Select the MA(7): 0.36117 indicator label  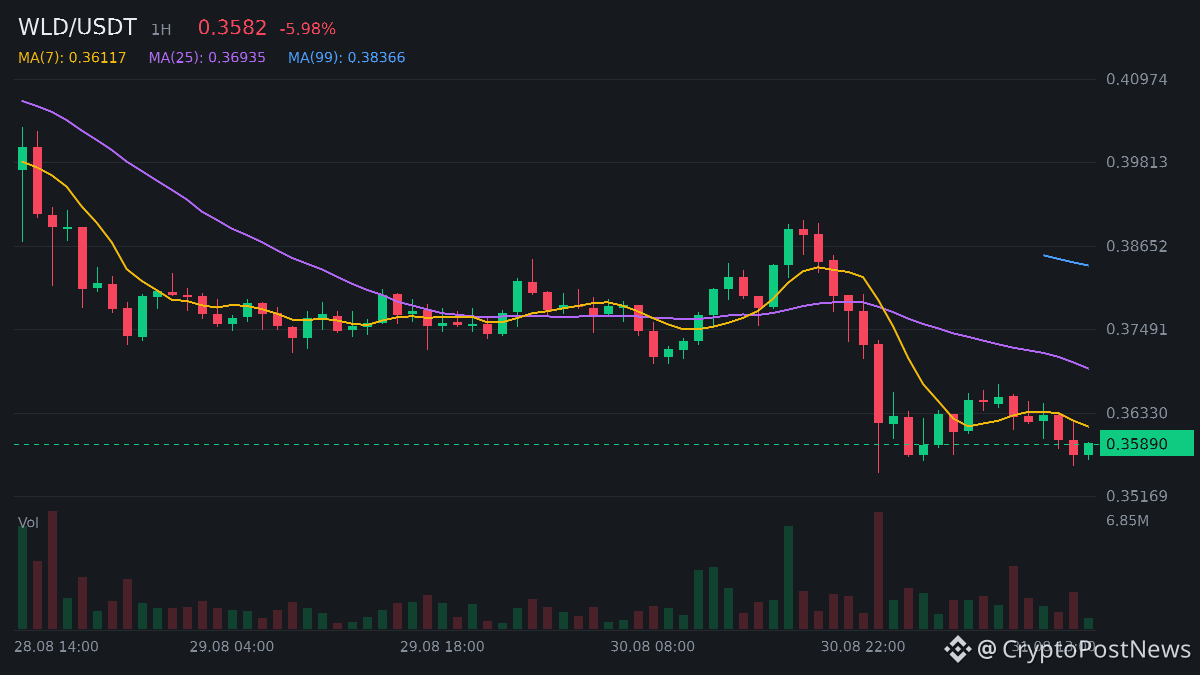tap(72, 58)
